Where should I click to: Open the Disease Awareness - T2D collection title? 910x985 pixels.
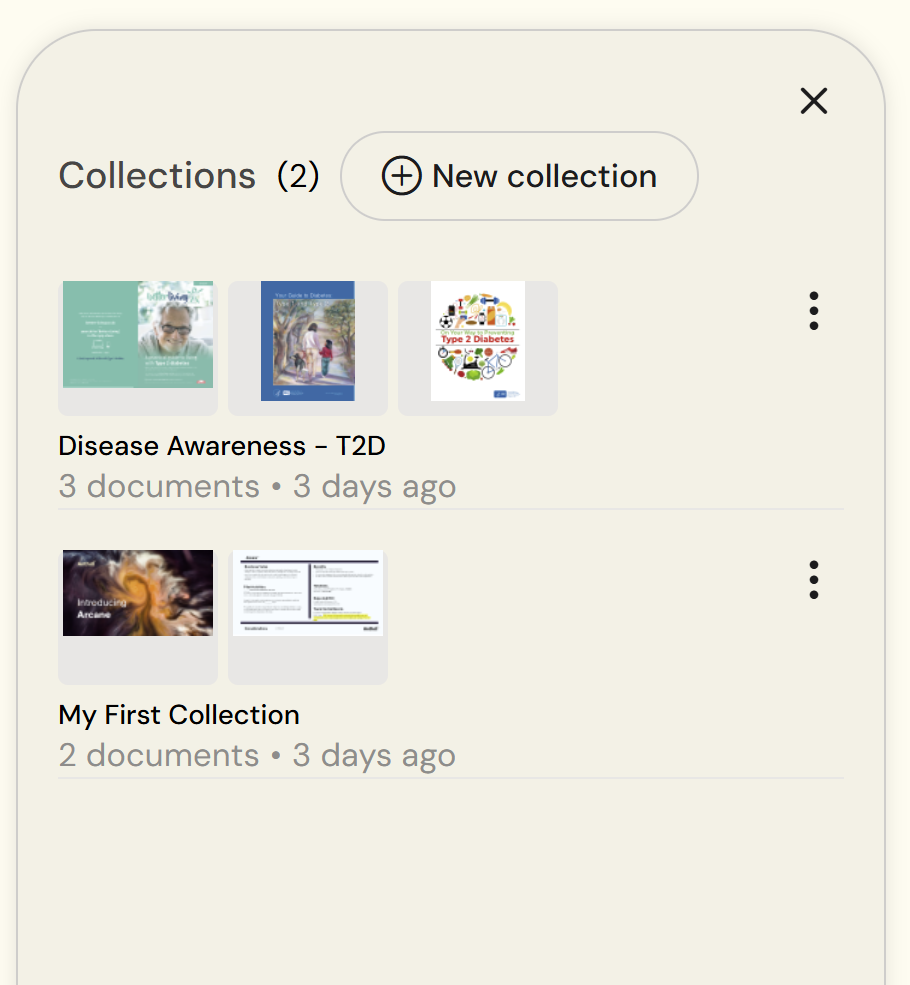click(222, 445)
